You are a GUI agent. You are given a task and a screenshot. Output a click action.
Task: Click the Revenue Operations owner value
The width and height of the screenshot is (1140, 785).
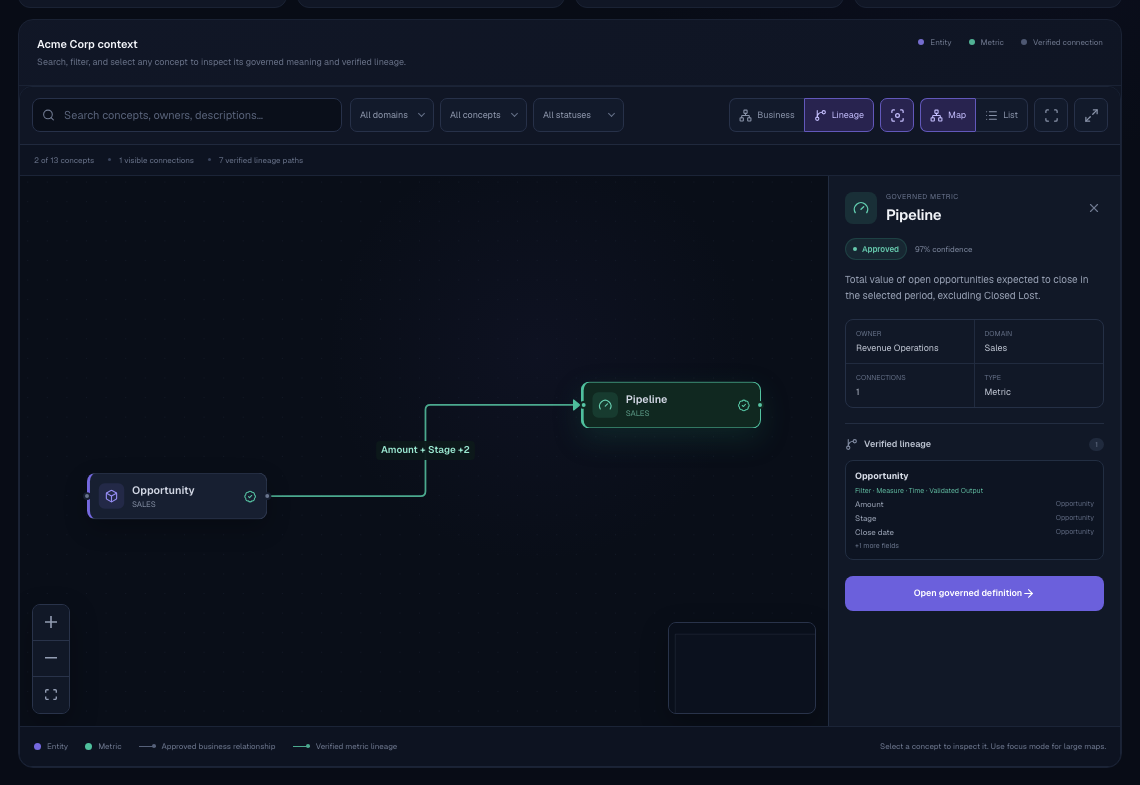tap(897, 348)
